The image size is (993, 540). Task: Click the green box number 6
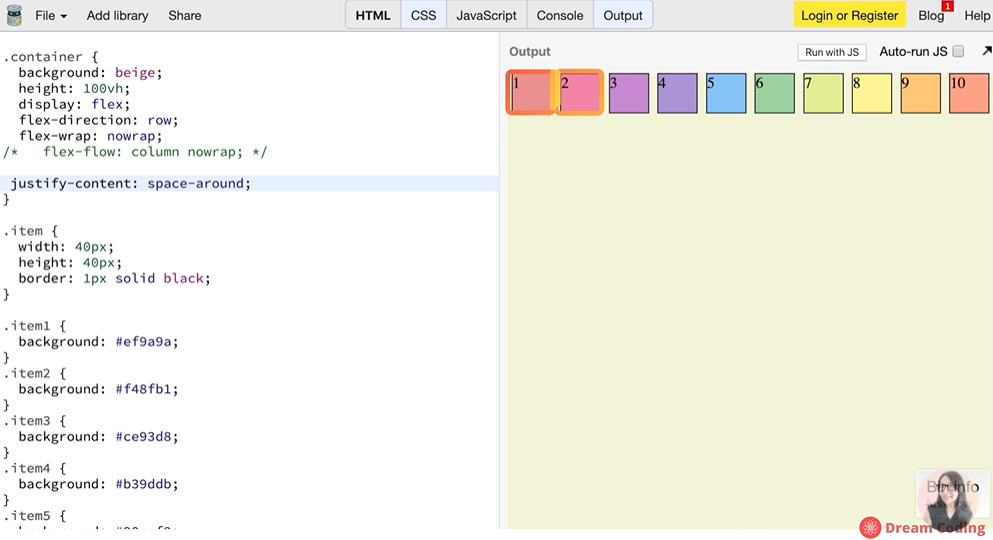(x=775, y=93)
